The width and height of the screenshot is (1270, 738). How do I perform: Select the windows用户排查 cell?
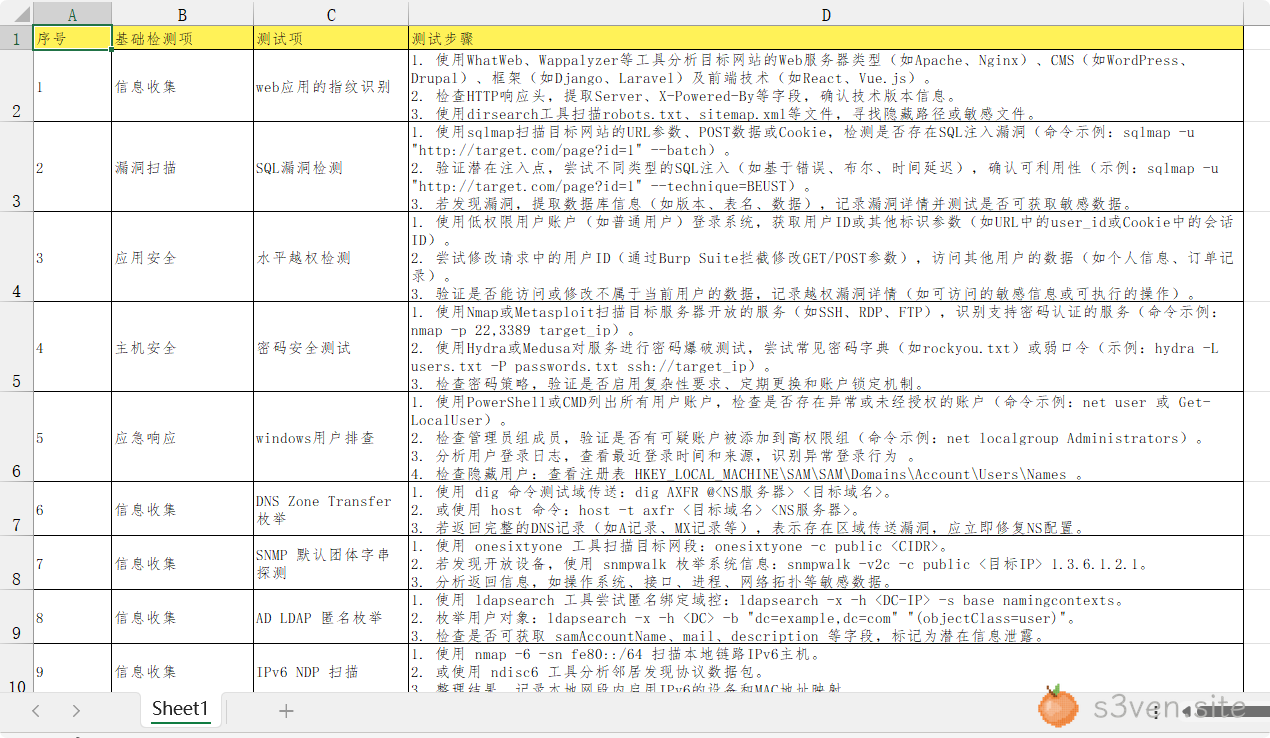[331, 437]
